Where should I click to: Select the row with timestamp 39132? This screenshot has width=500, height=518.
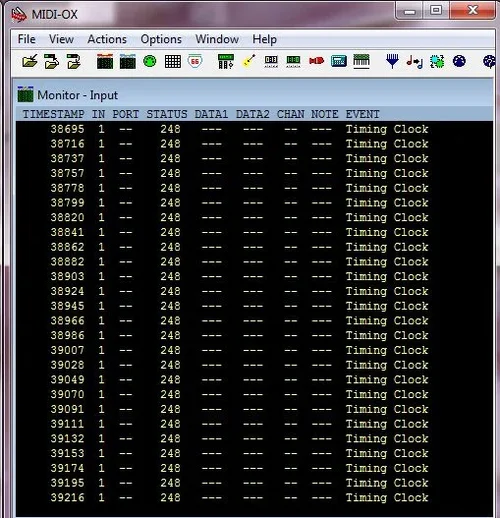pyautogui.click(x=254, y=438)
